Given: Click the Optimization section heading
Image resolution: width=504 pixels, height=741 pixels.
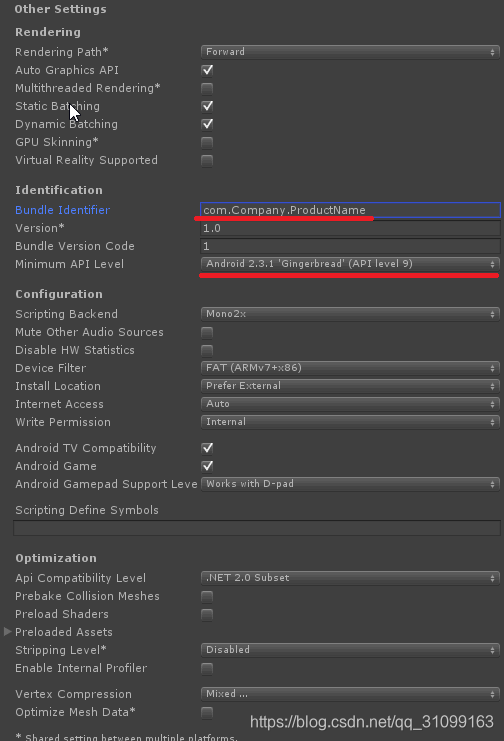Looking at the screenshot, I should click(x=56, y=558).
